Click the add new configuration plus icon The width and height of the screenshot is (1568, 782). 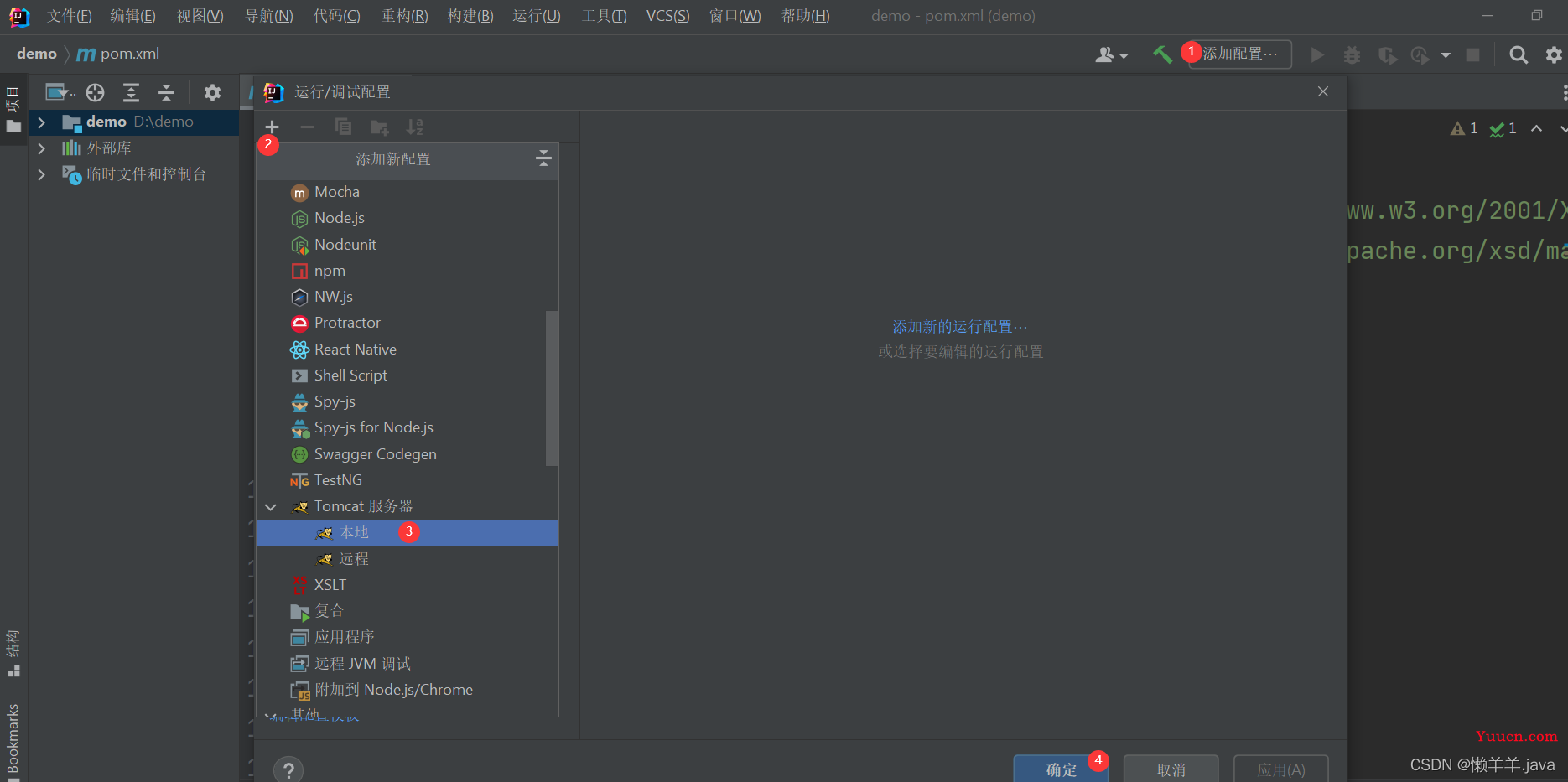pyautogui.click(x=272, y=127)
